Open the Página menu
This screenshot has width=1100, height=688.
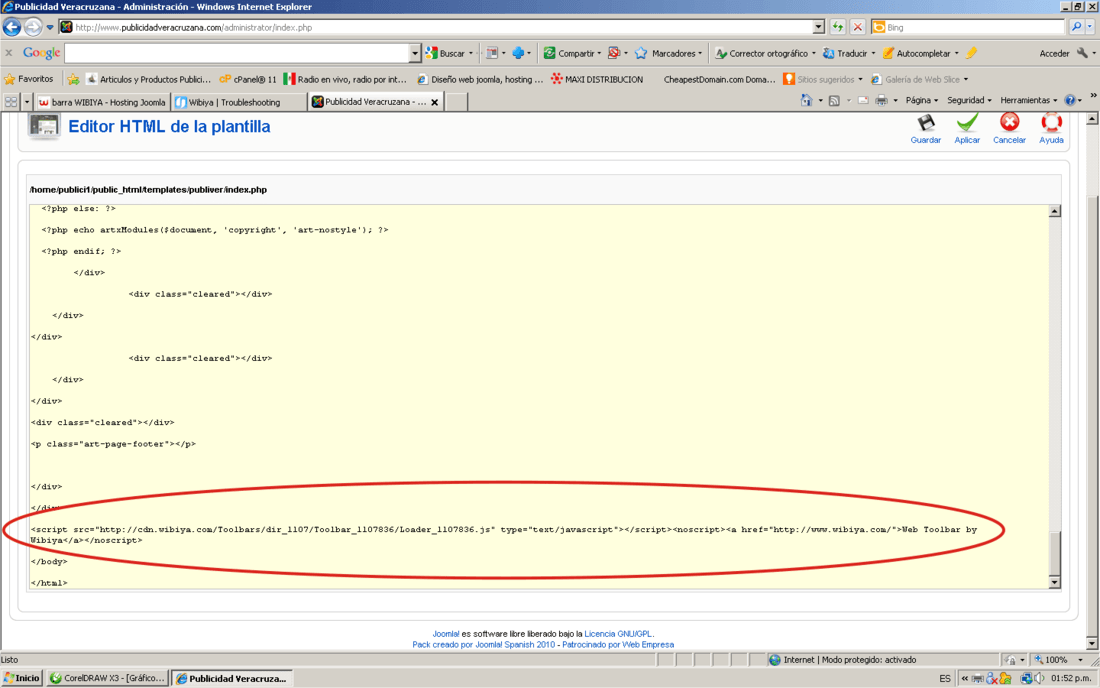921,100
